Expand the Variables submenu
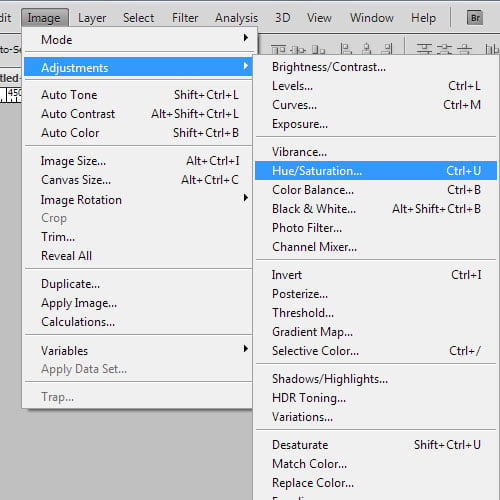This screenshot has height=500, width=500. pyautogui.click(x=138, y=350)
